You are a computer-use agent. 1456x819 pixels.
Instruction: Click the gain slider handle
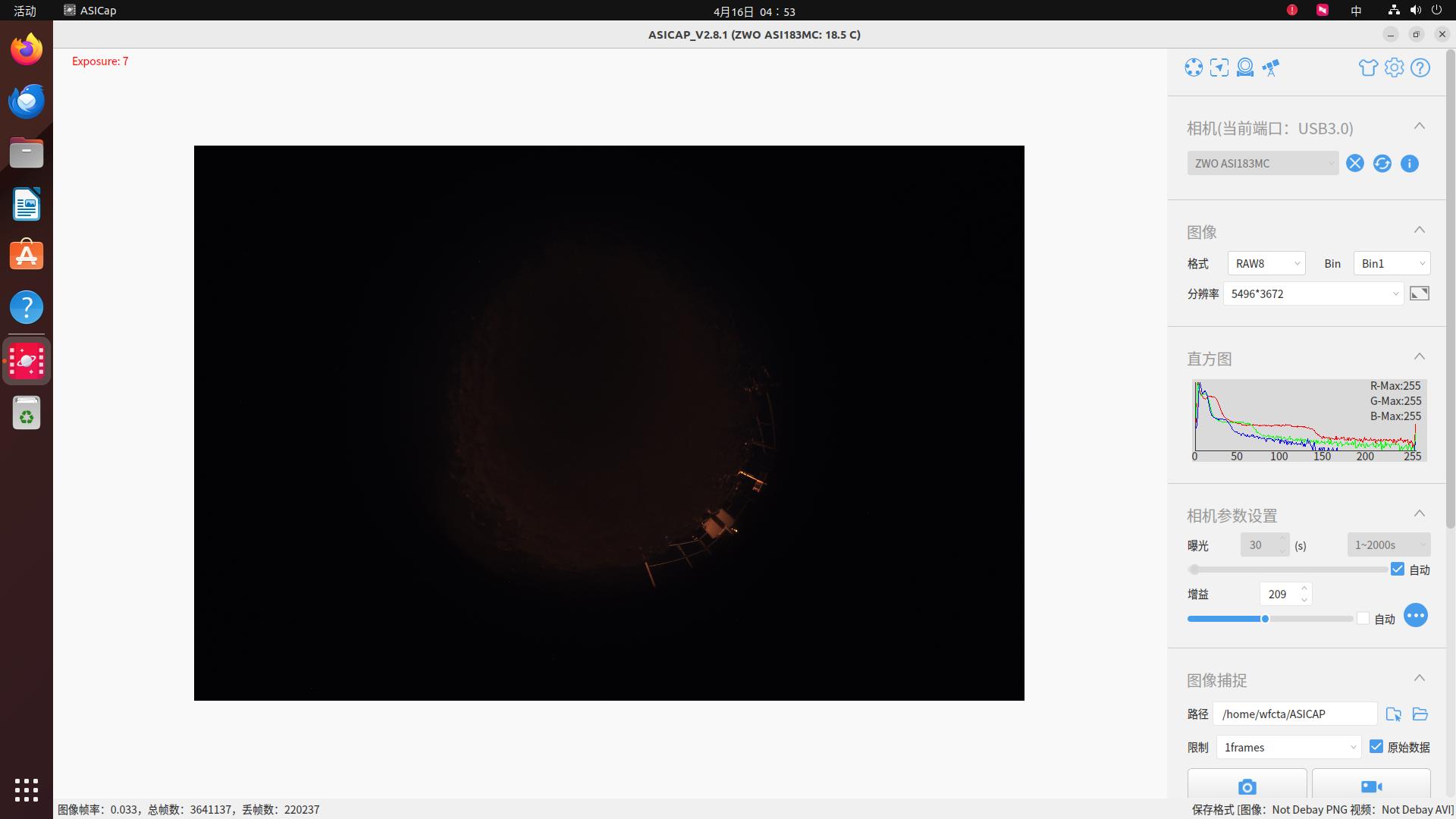pos(1265,619)
